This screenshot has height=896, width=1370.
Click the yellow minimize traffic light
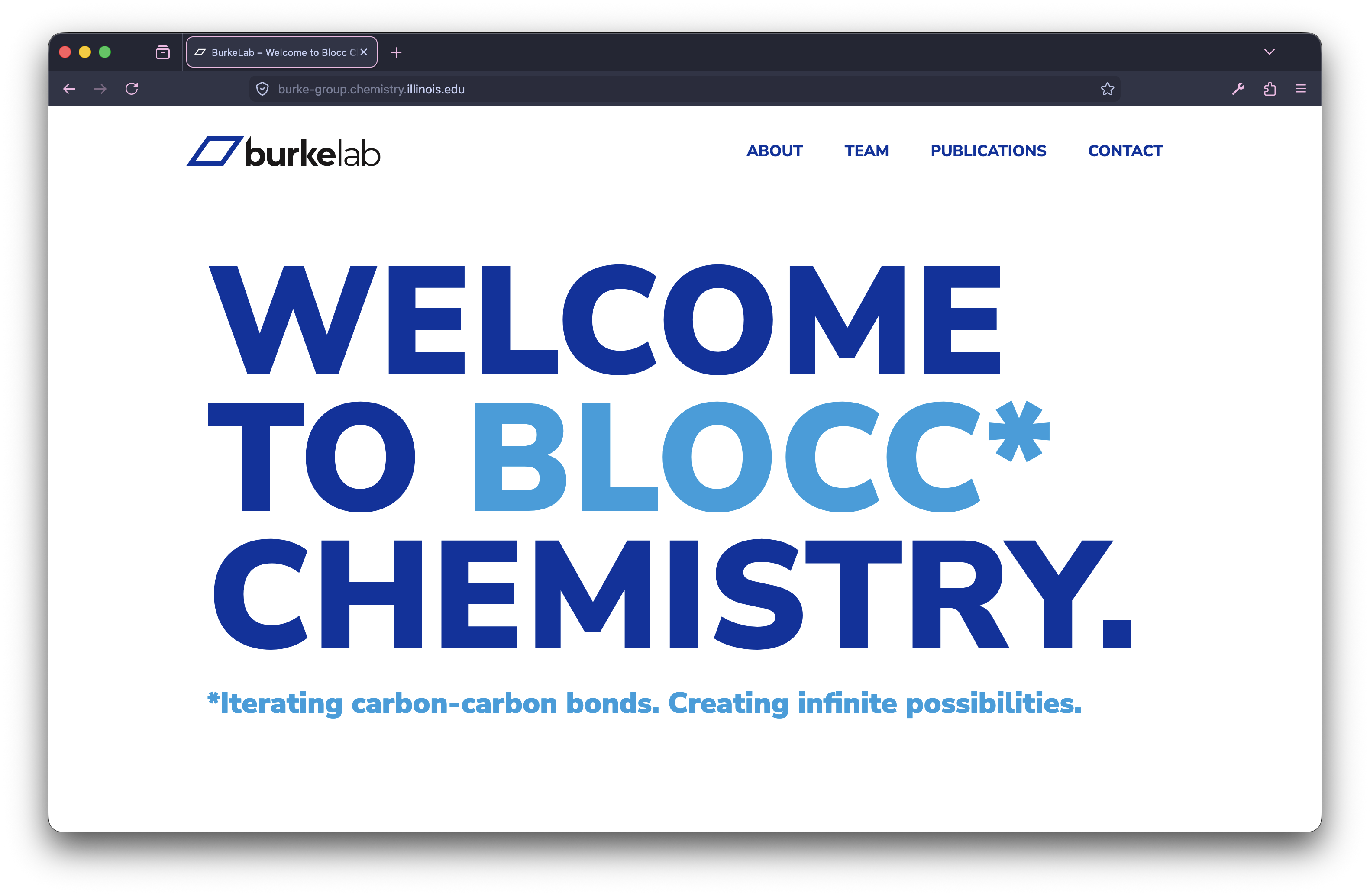tap(84, 52)
